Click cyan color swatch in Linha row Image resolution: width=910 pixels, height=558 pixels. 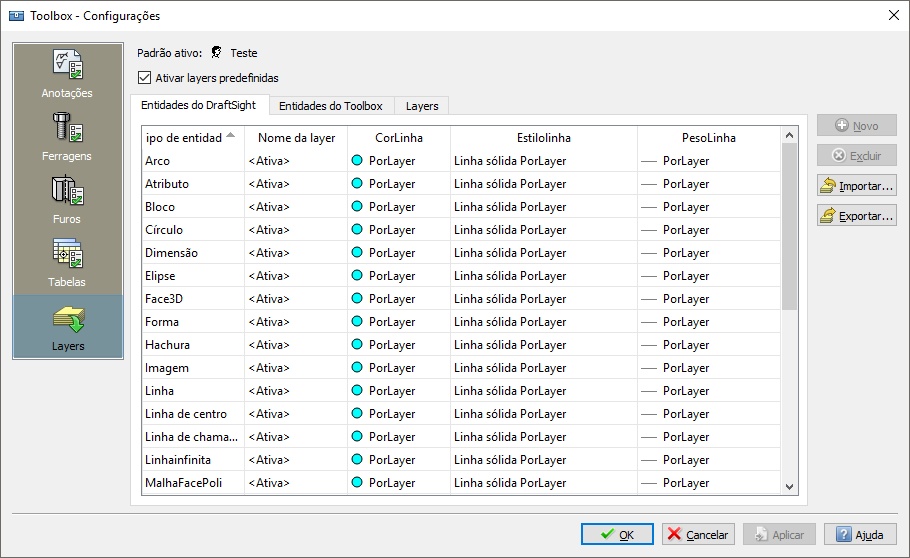tap(358, 390)
